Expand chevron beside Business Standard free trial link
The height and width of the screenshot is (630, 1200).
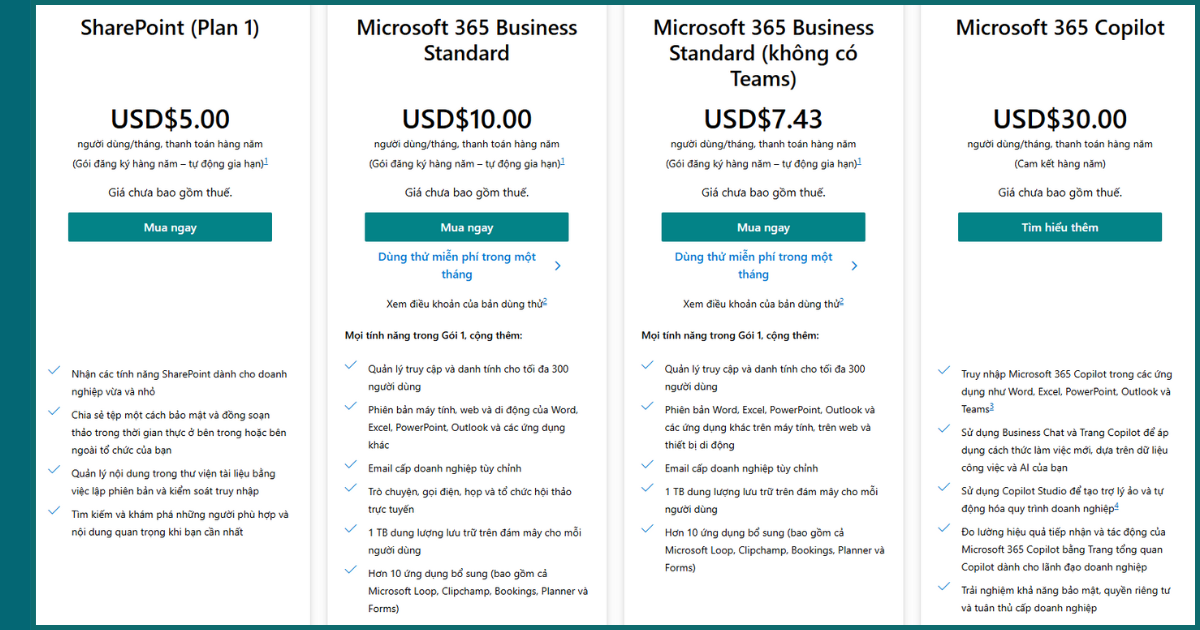tap(558, 264)
